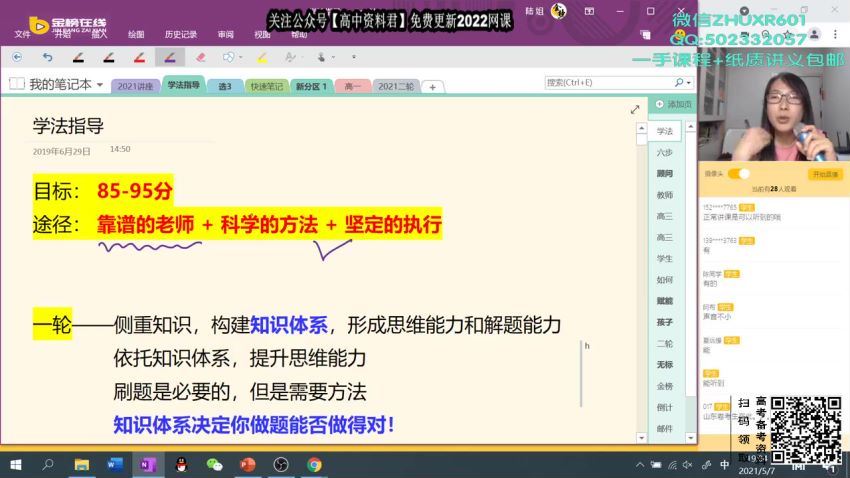This screenshot has height=478, width=850.
Task: Select the red pen tool
Action: pyautogui.click(x=139, y=57)
